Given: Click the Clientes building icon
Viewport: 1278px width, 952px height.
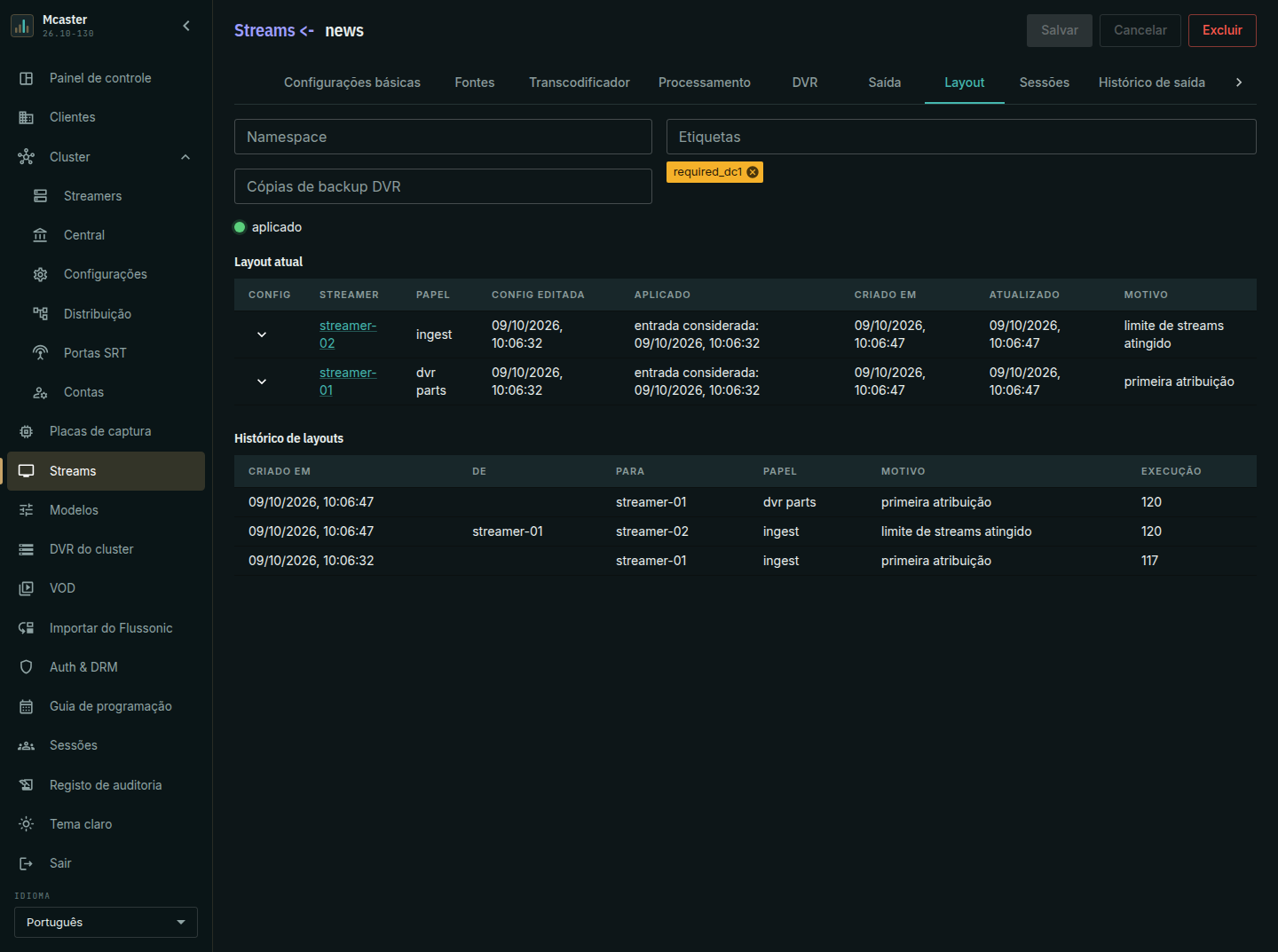Looking at the screenshot, I should point(27,117).
